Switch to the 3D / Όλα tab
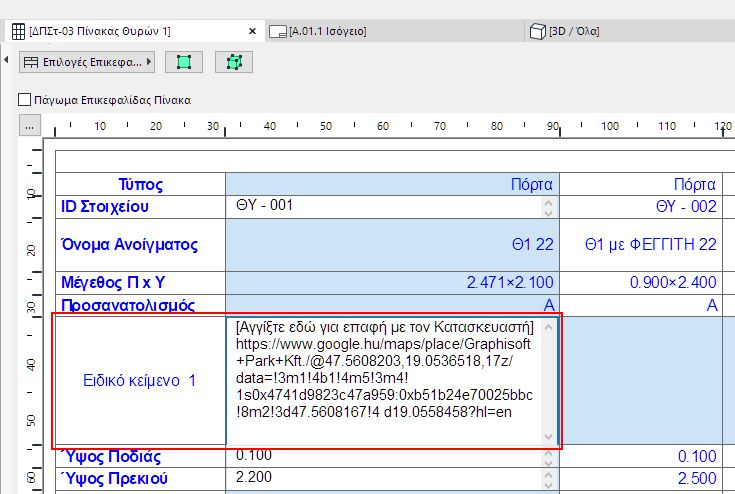The width and height of the screenshot is (735, 494). tap(630, 31)
